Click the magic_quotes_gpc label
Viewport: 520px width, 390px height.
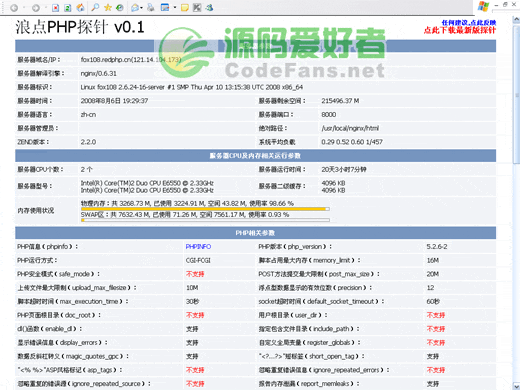(73, 356)
